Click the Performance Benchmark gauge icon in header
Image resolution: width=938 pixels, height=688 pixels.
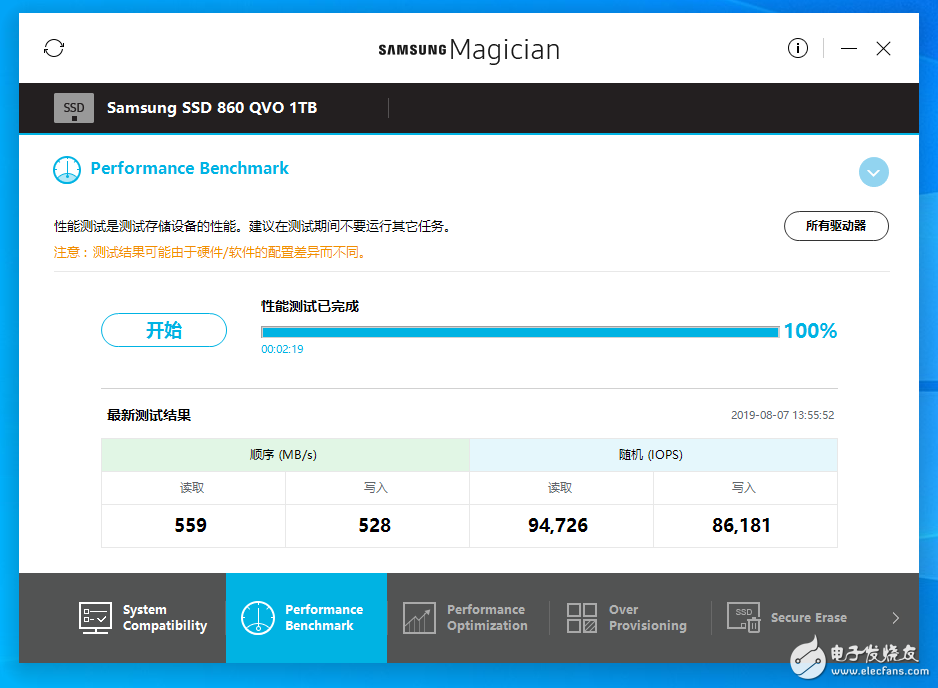tap(67, 170)
